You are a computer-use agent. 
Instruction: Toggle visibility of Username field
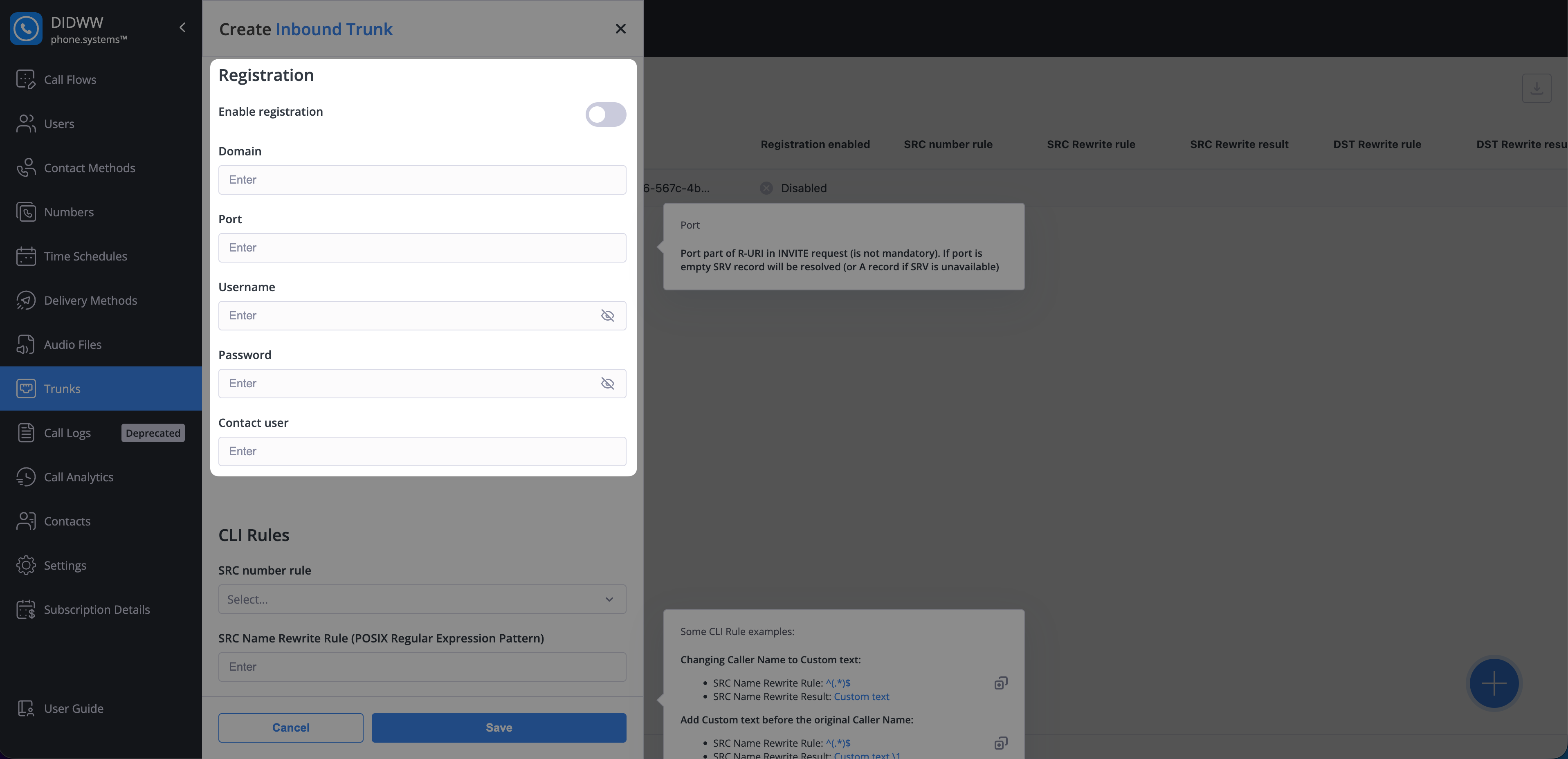tap(607, 315)
